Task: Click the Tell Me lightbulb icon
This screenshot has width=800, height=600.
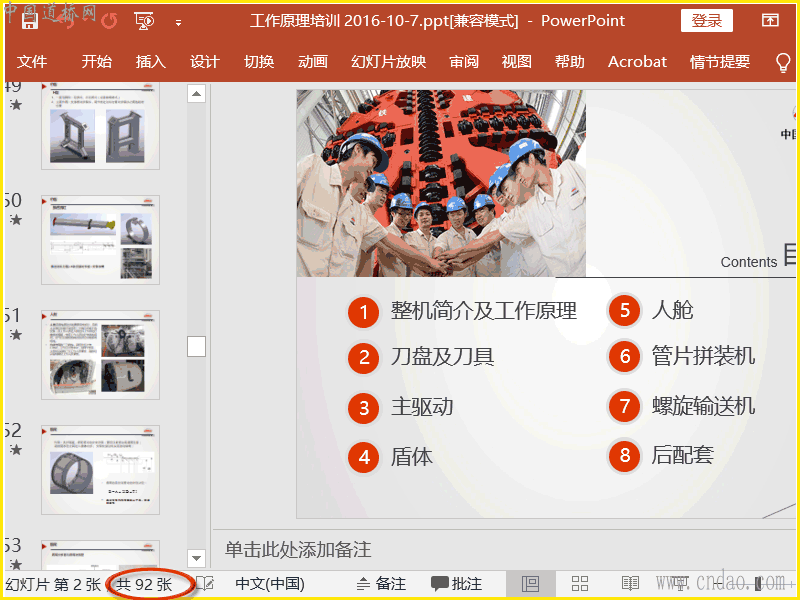Action: pos(783,63)
